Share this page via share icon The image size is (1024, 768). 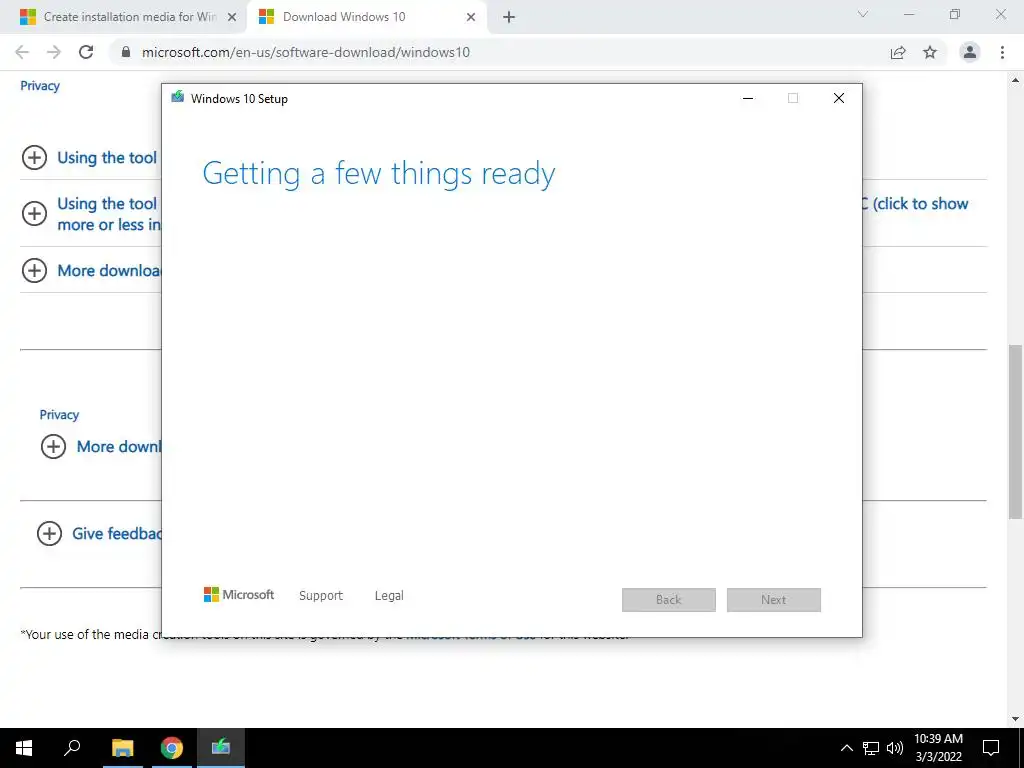[x=898, y=52]
